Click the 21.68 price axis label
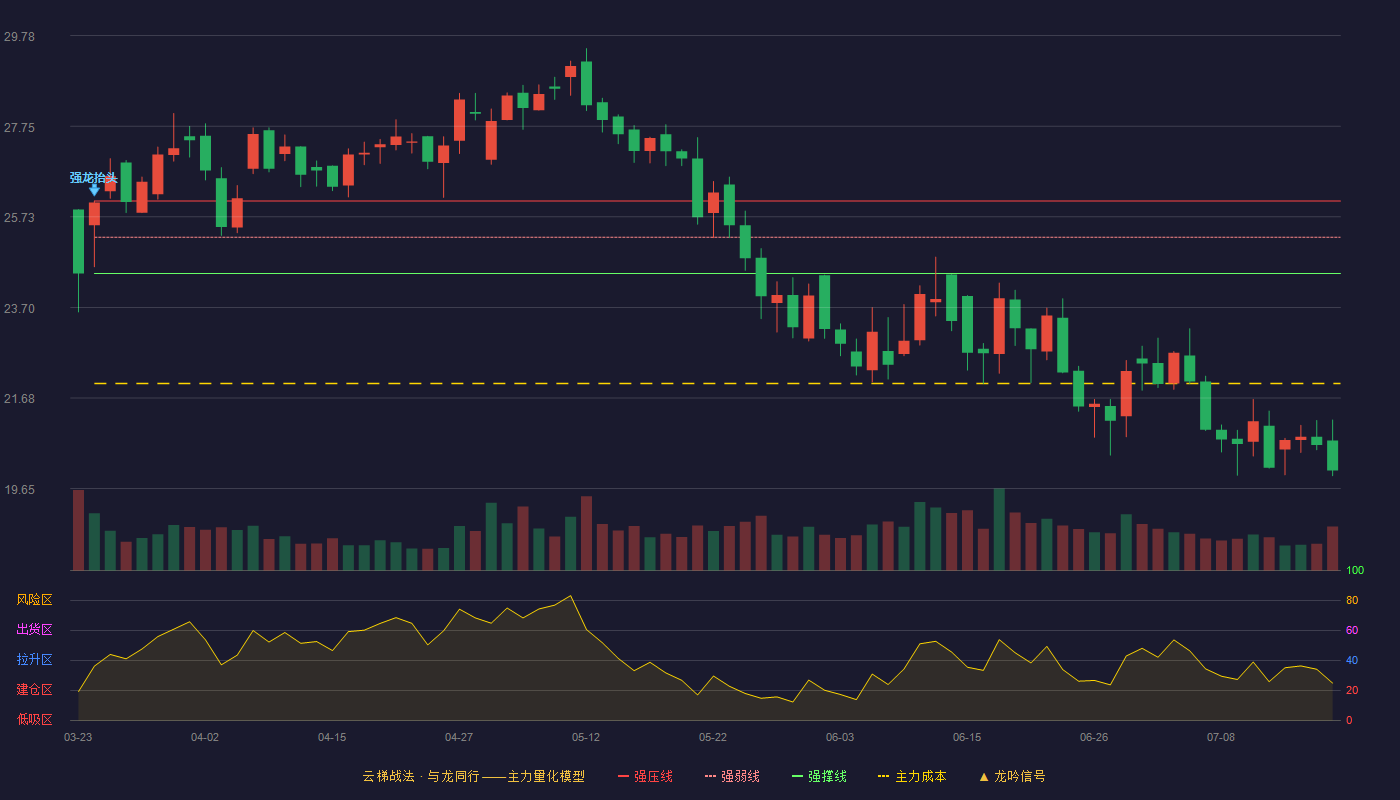 pos(19,399)
